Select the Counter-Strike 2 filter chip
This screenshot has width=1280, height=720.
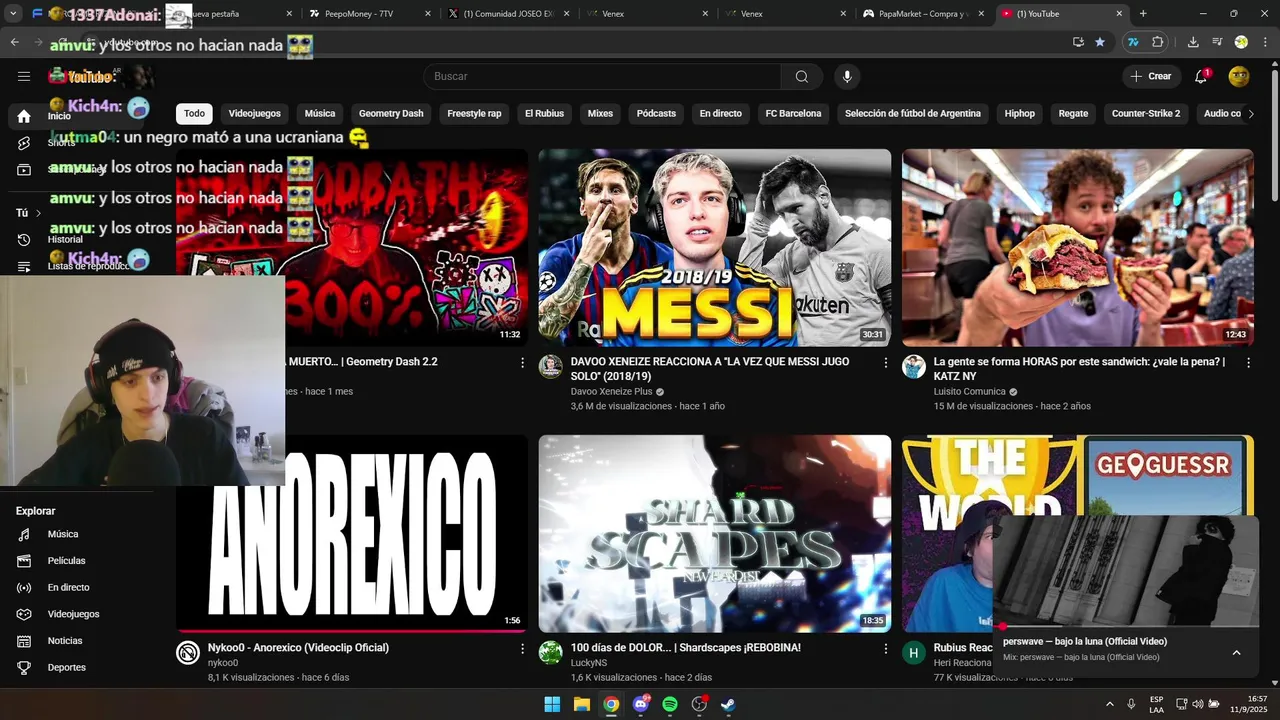point(1146,113)
